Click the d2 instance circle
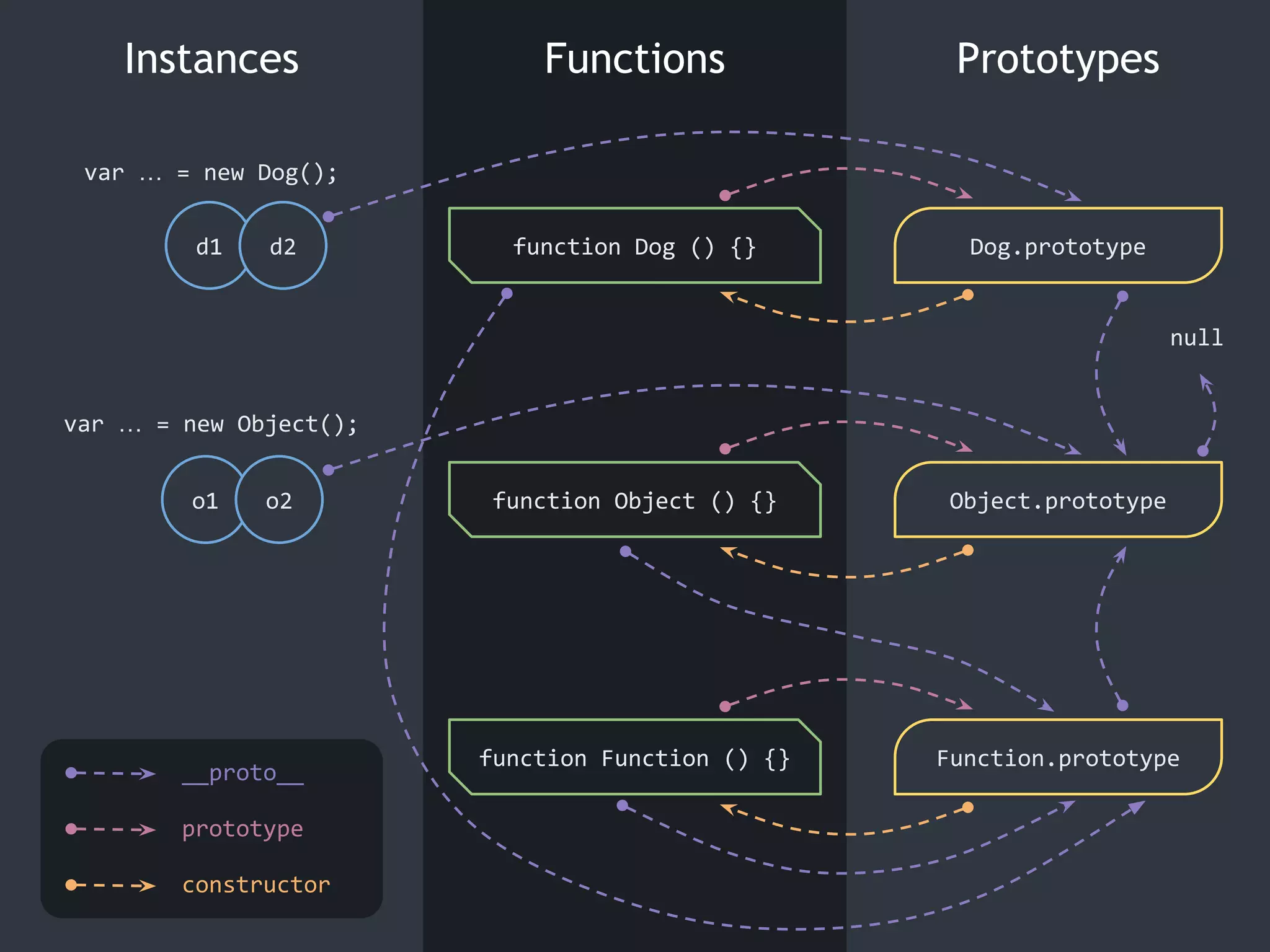Screen dimensions: 1270x952 (283, 245)
